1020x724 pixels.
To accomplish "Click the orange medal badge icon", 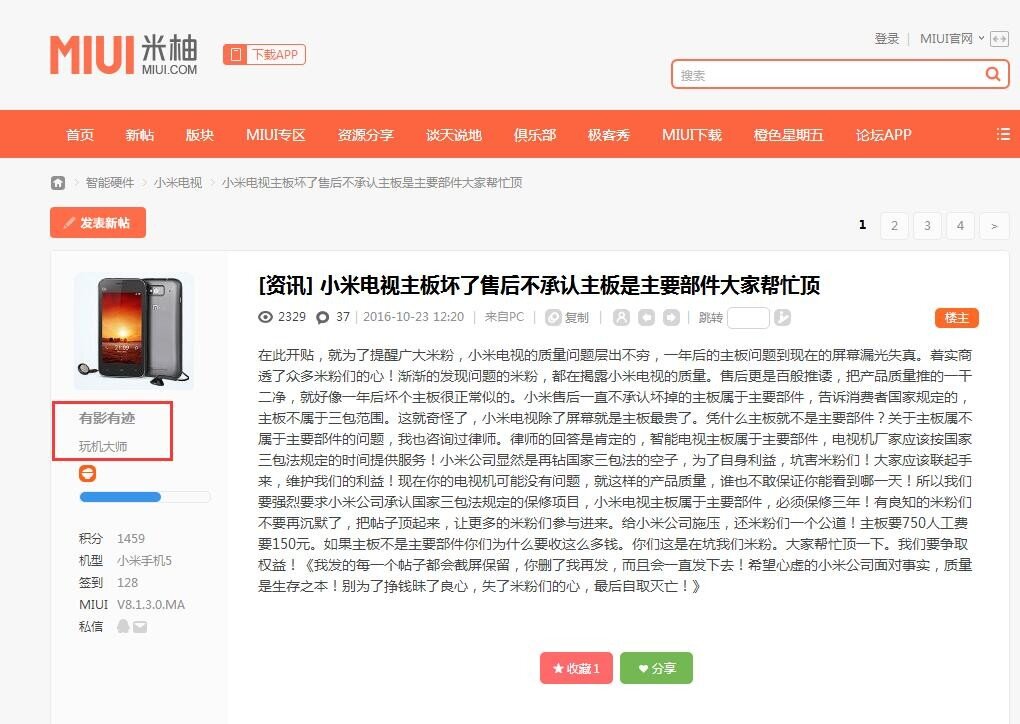I will click(x=87, y=473).
